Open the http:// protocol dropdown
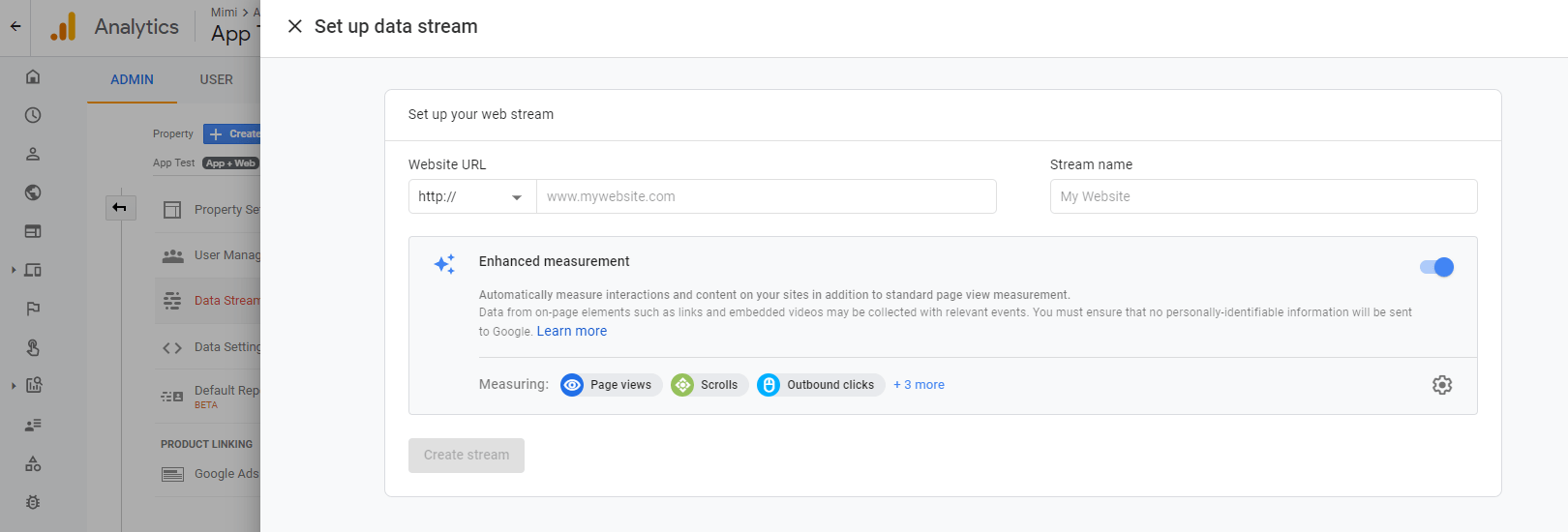This screenshot has width=1568, height=532. tap(471, 196)
